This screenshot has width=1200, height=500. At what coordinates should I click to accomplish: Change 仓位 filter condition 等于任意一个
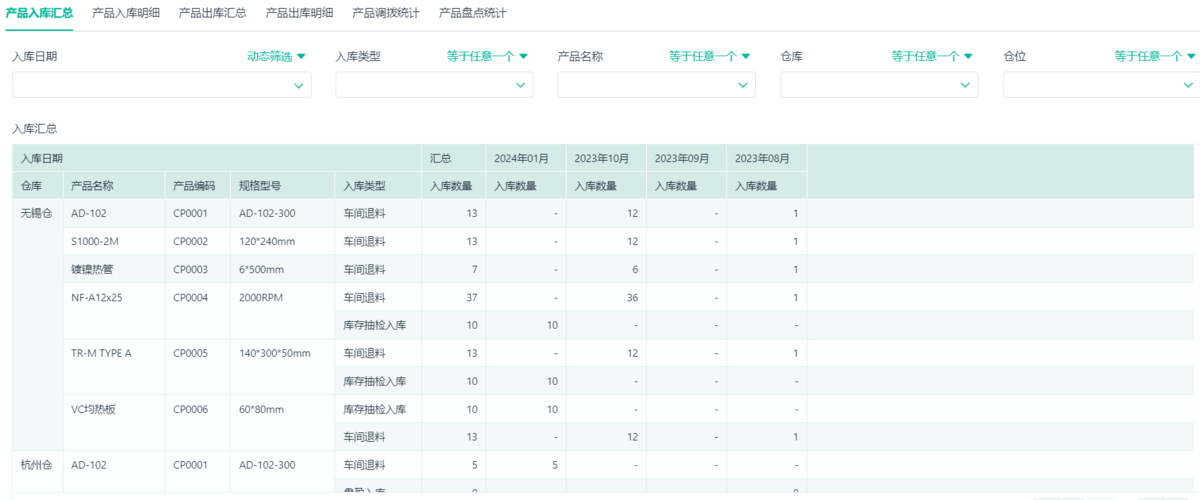(1155, 57)
